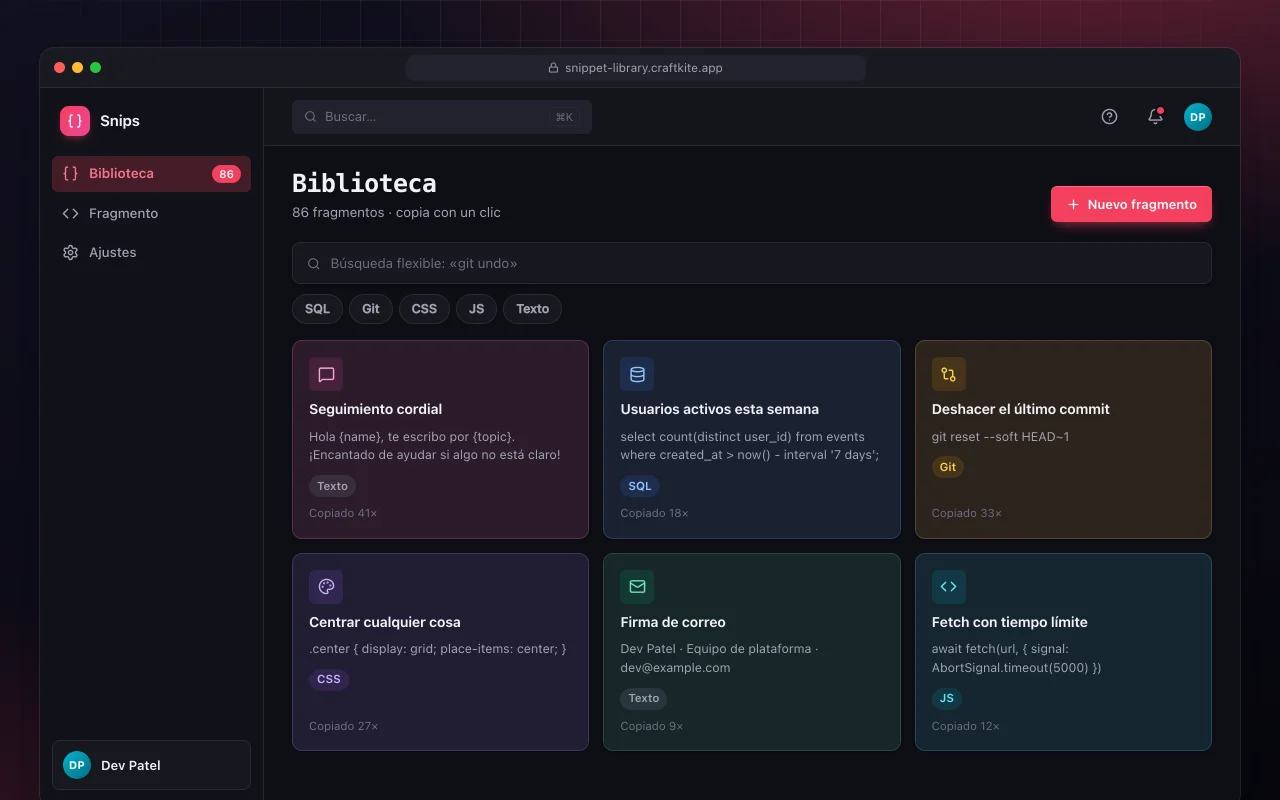Click Texto tag on Seguimiento cordial card

pos(332,486)
